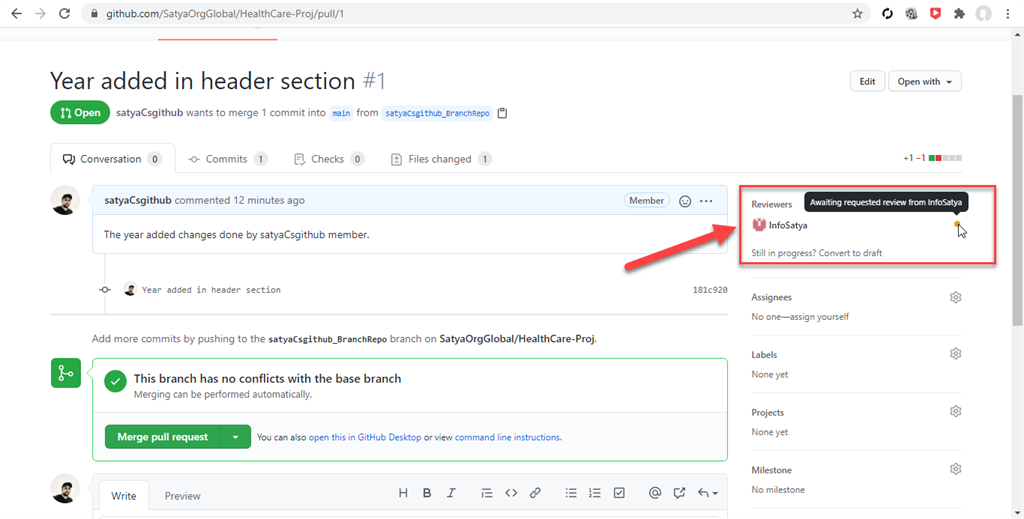Click reviewer InfoSatya name

(x=788, y=225)
